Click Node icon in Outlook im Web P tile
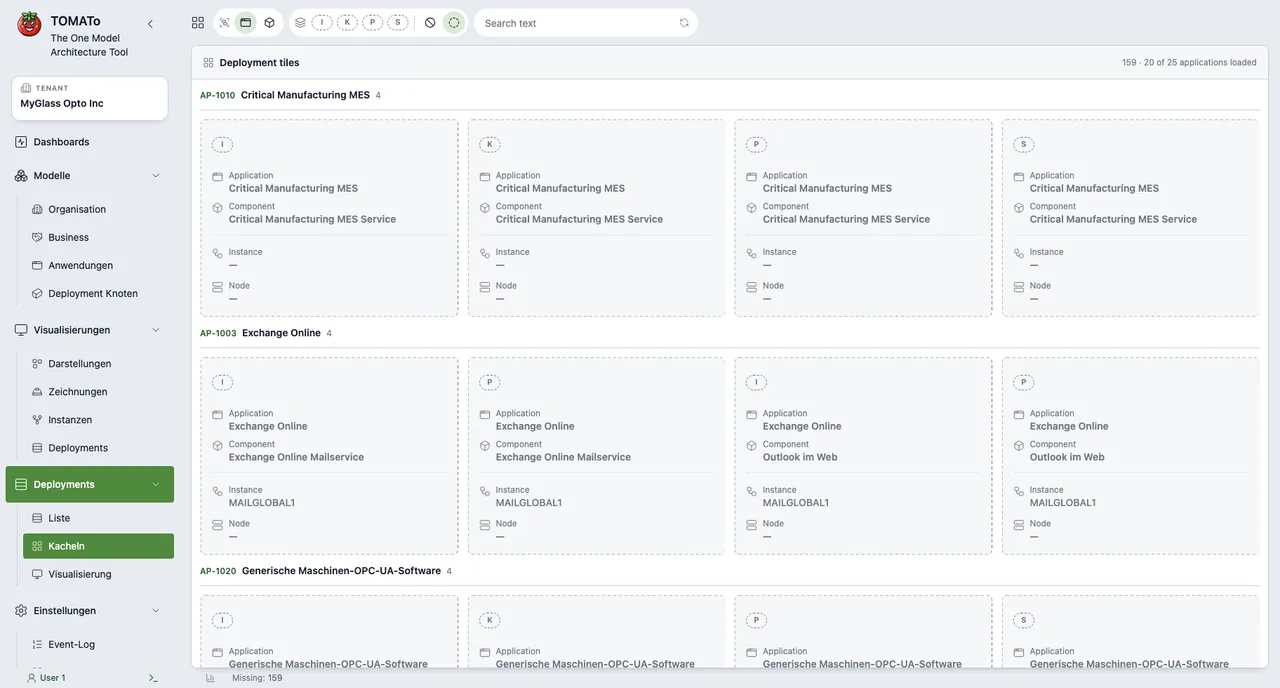 pyautogui.click(x=1018, y=525)
